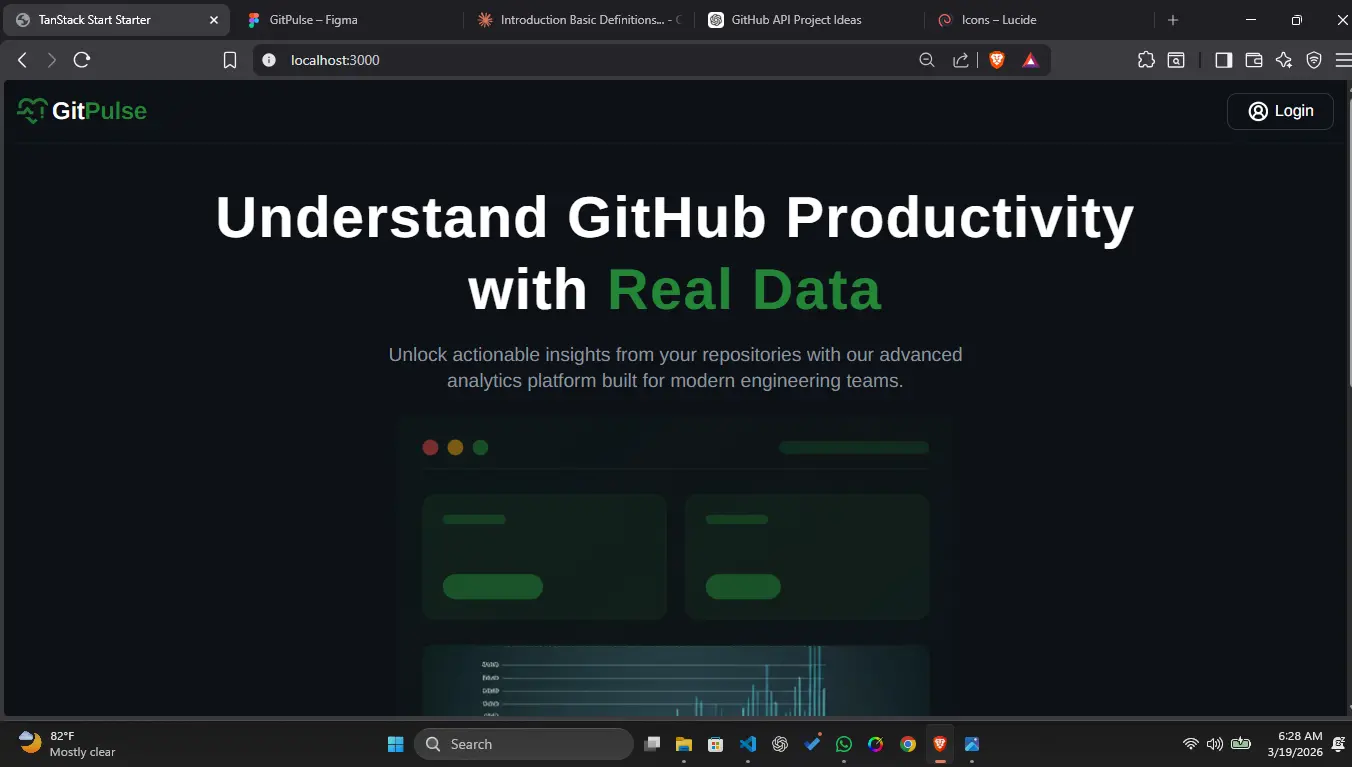Open the Brave Wallet
This screenshot has width=1352, height=767.
pos(1253,59)
